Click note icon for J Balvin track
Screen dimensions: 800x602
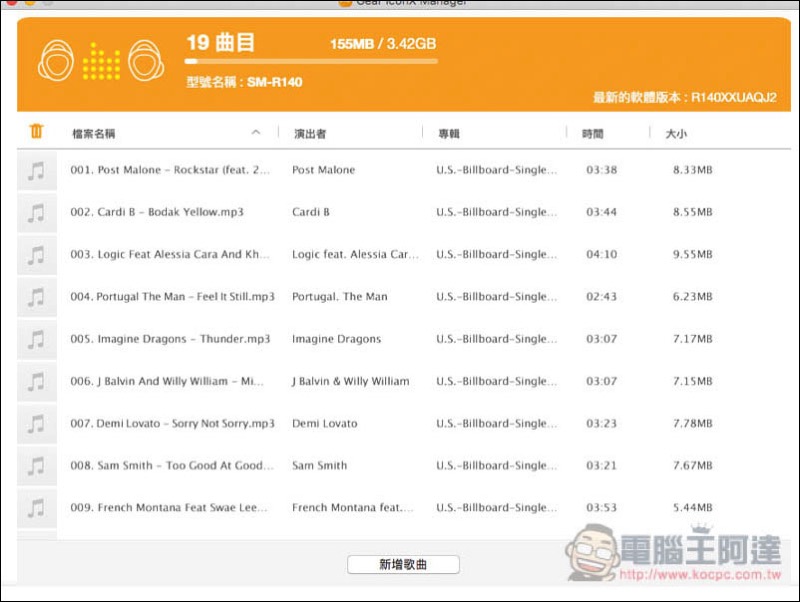[x=36, y=382]
